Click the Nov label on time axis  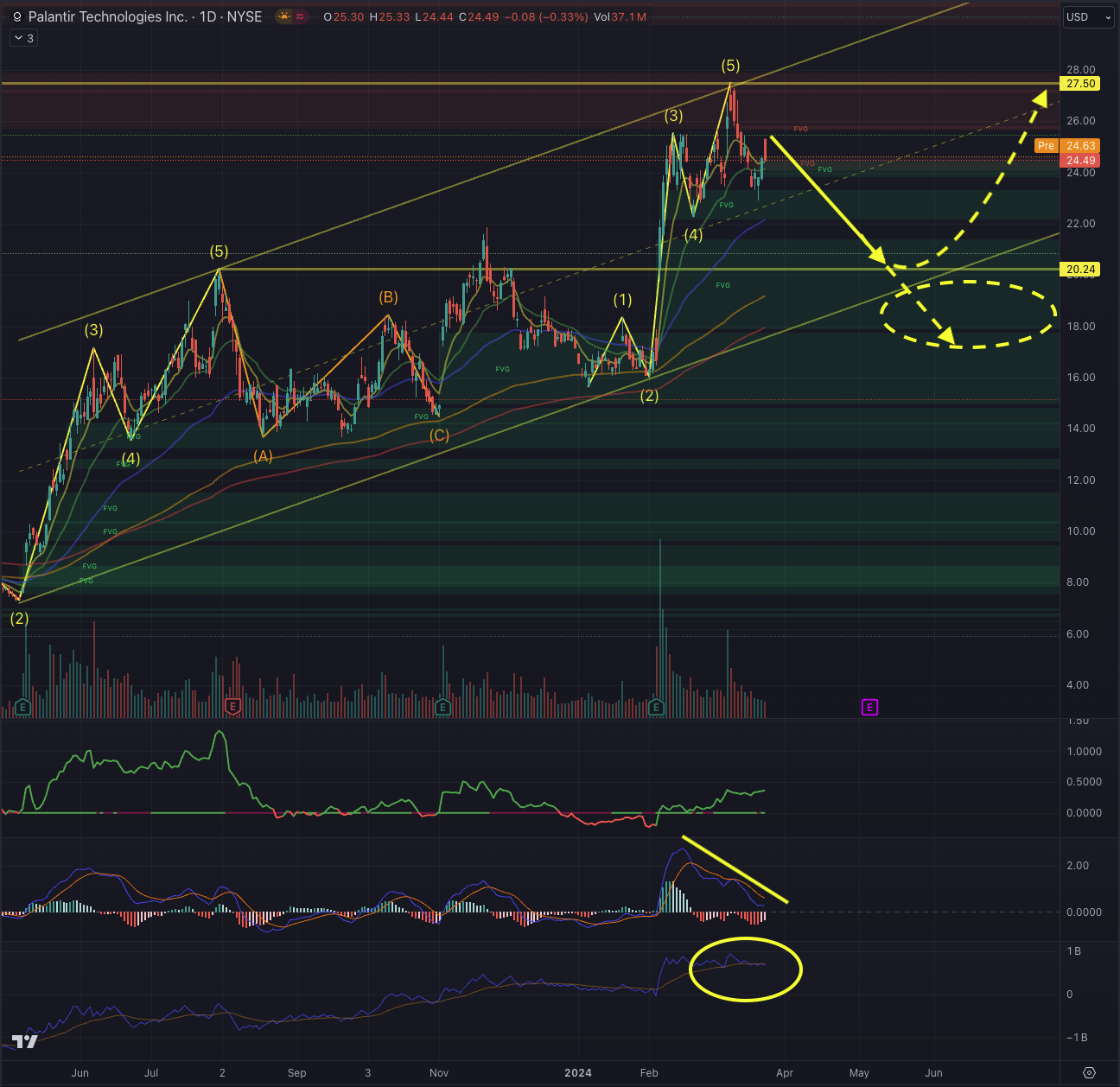[439, 1073]
